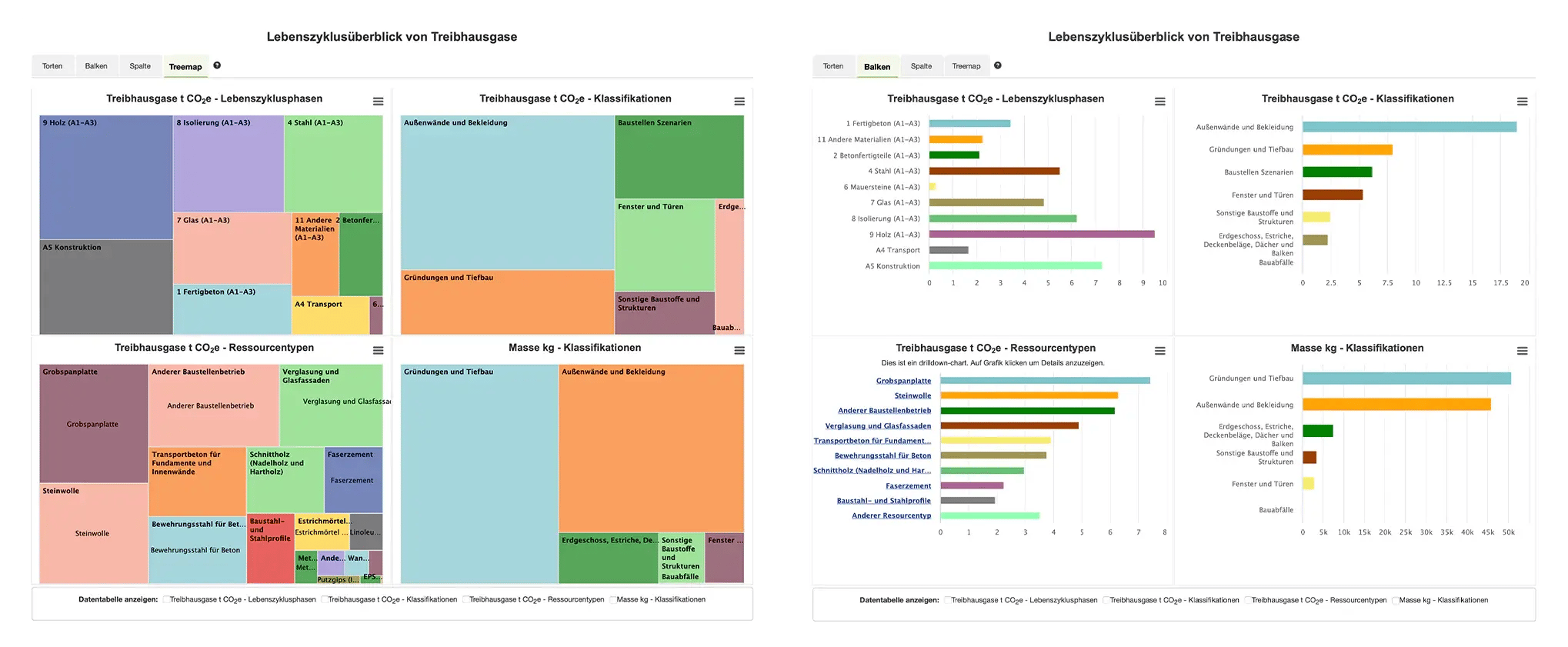Open Bewehrungsstahl für Beton drilldown link
1568x647 pixels.
tap(882, 455)
